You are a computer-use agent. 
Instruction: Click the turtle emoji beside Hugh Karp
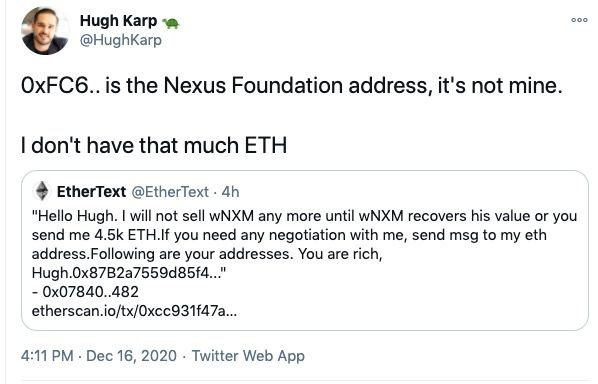point(171,23)
